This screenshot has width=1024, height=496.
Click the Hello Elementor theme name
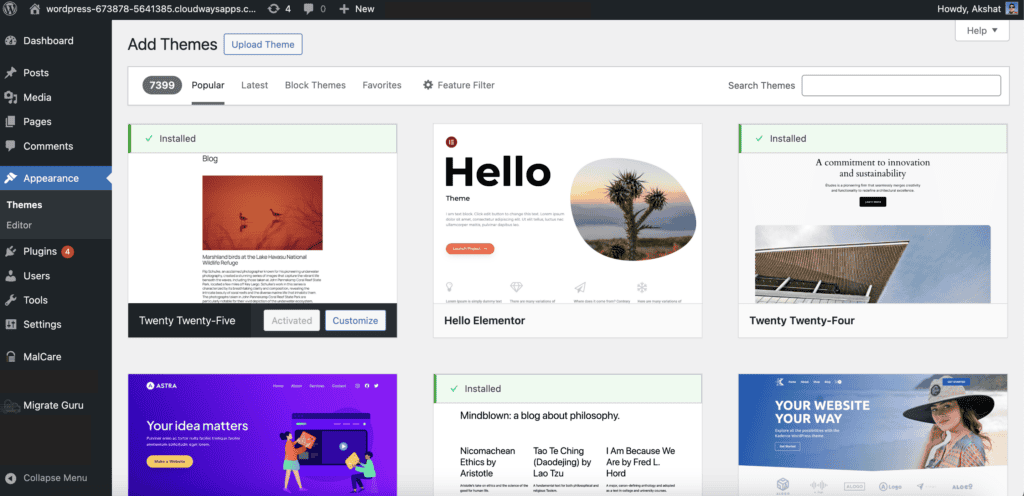pyautogui.click(x=485, y=320)
